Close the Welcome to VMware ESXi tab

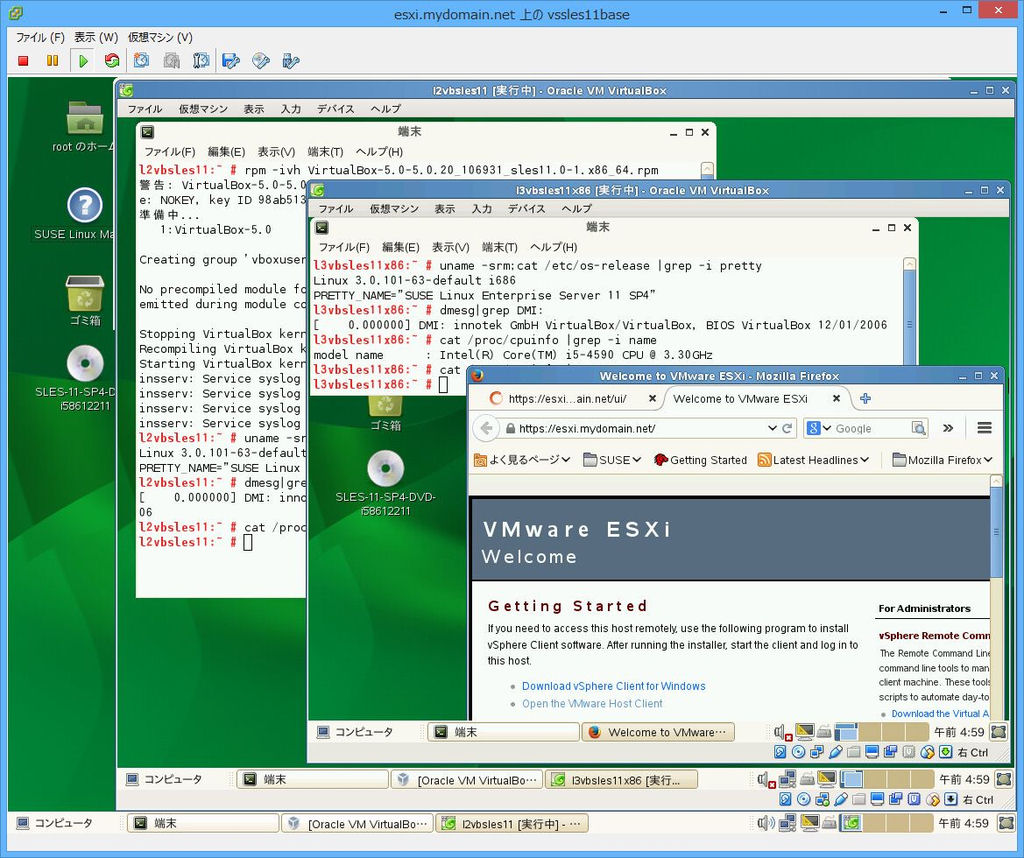tap(836, 398)
